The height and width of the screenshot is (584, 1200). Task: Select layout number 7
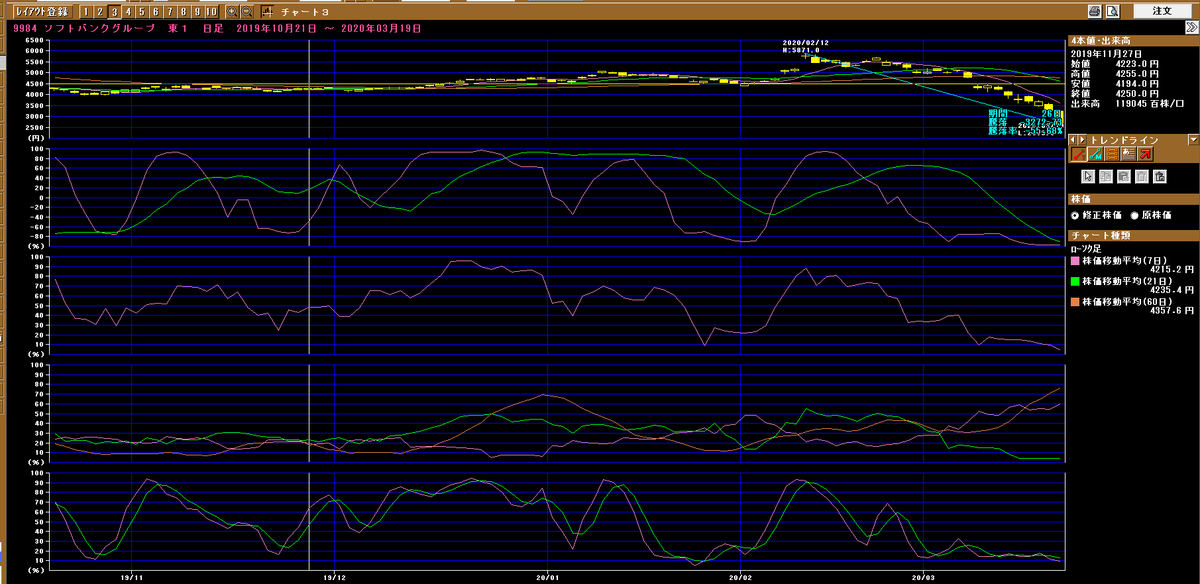pos(170,12)
